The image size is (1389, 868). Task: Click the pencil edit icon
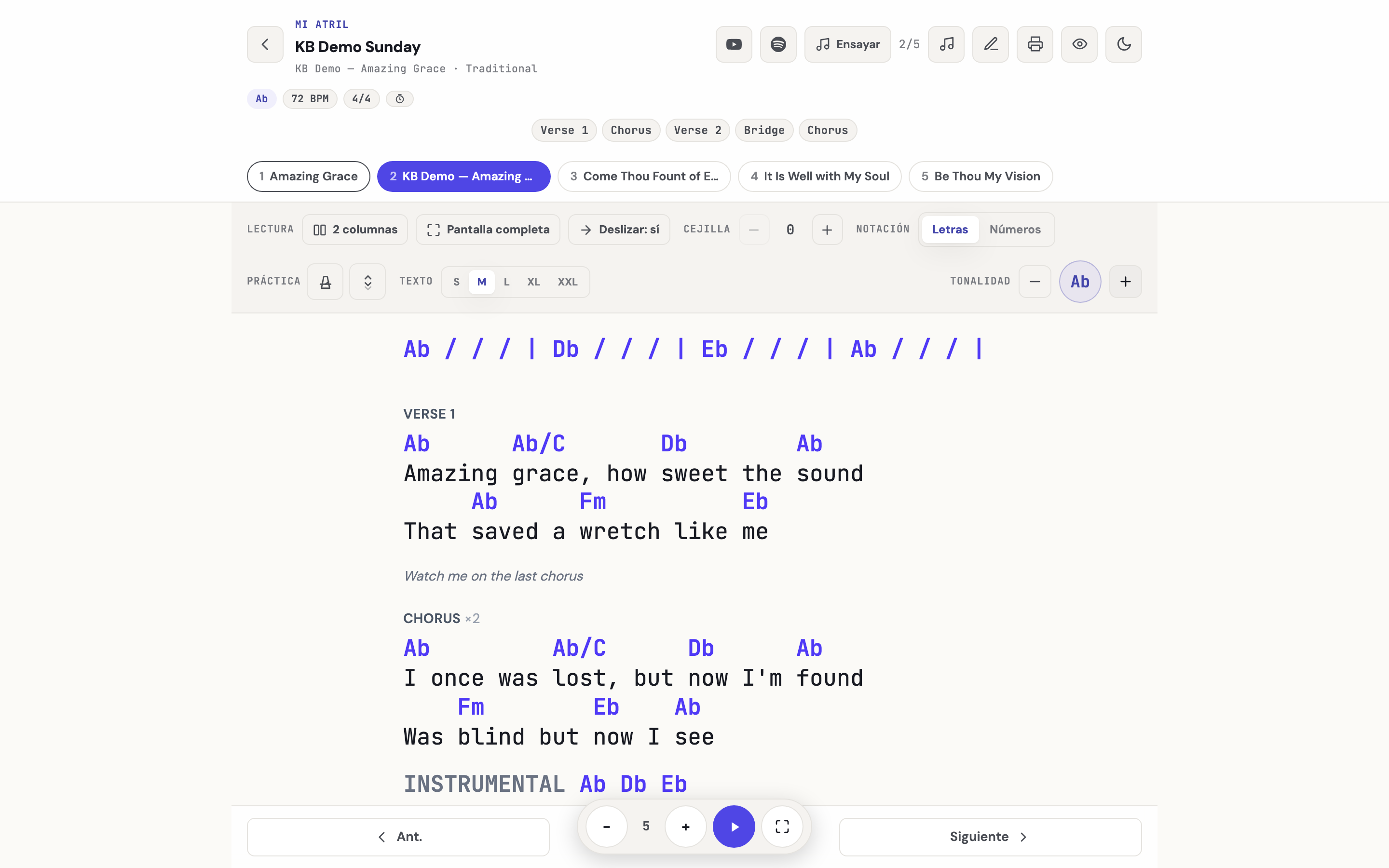[990, 44]
